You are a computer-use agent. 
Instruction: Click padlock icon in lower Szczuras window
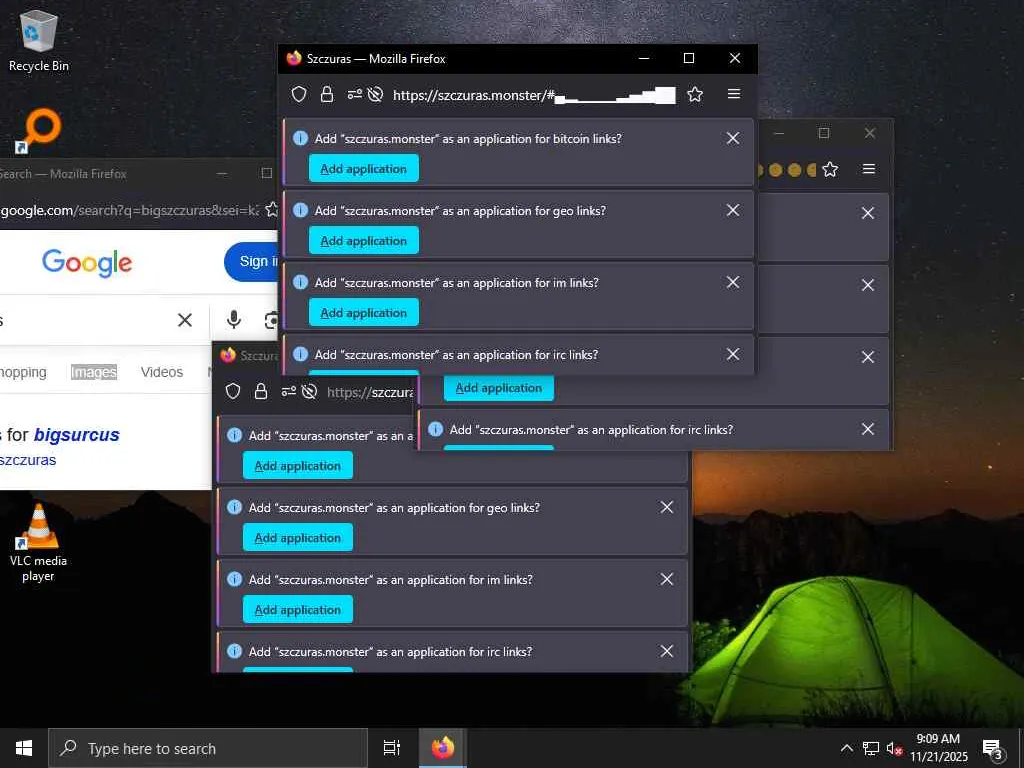coord(261,391)
